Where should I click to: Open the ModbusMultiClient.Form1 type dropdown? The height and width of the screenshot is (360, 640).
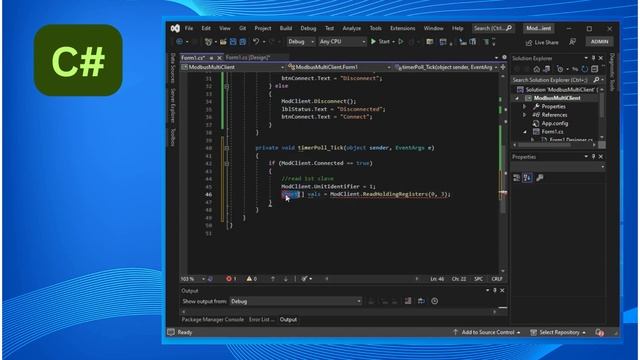pos(339,67)
